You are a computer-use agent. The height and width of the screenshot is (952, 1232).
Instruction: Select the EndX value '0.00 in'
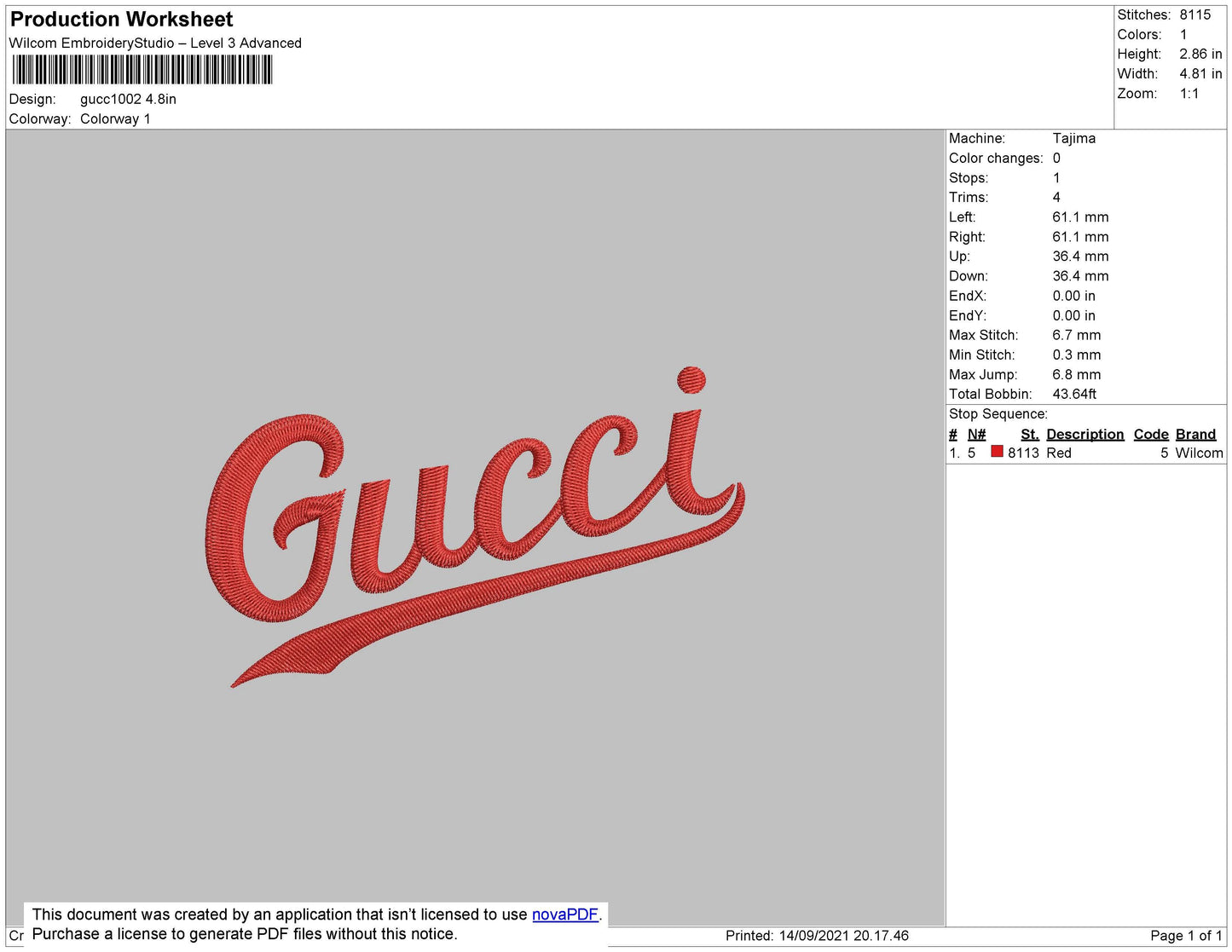coord(1074,296)
